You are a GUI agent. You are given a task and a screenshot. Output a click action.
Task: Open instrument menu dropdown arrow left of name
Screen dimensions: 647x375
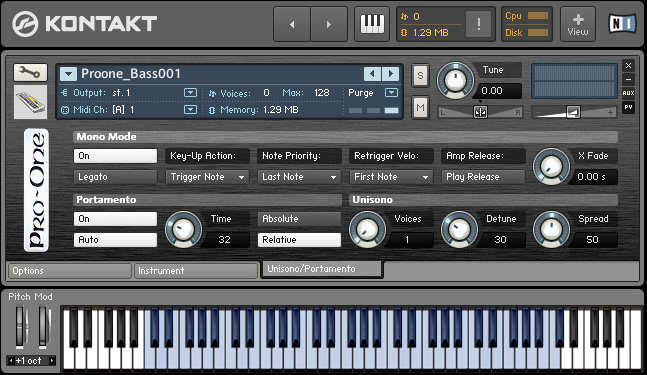point(68,74)
